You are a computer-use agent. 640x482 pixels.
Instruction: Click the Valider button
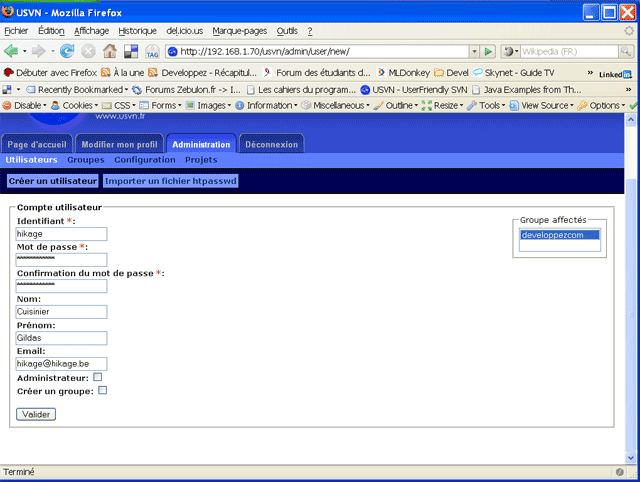(x=37, y=413)
